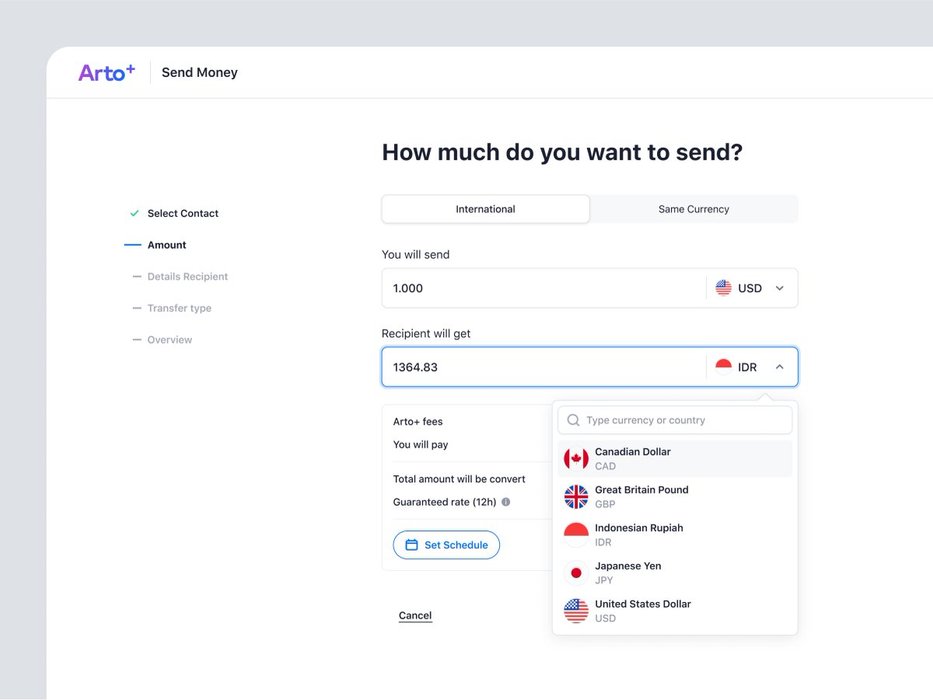
Task: Click the green checkmark beside Select Contact
Action: tap(134, 213)
